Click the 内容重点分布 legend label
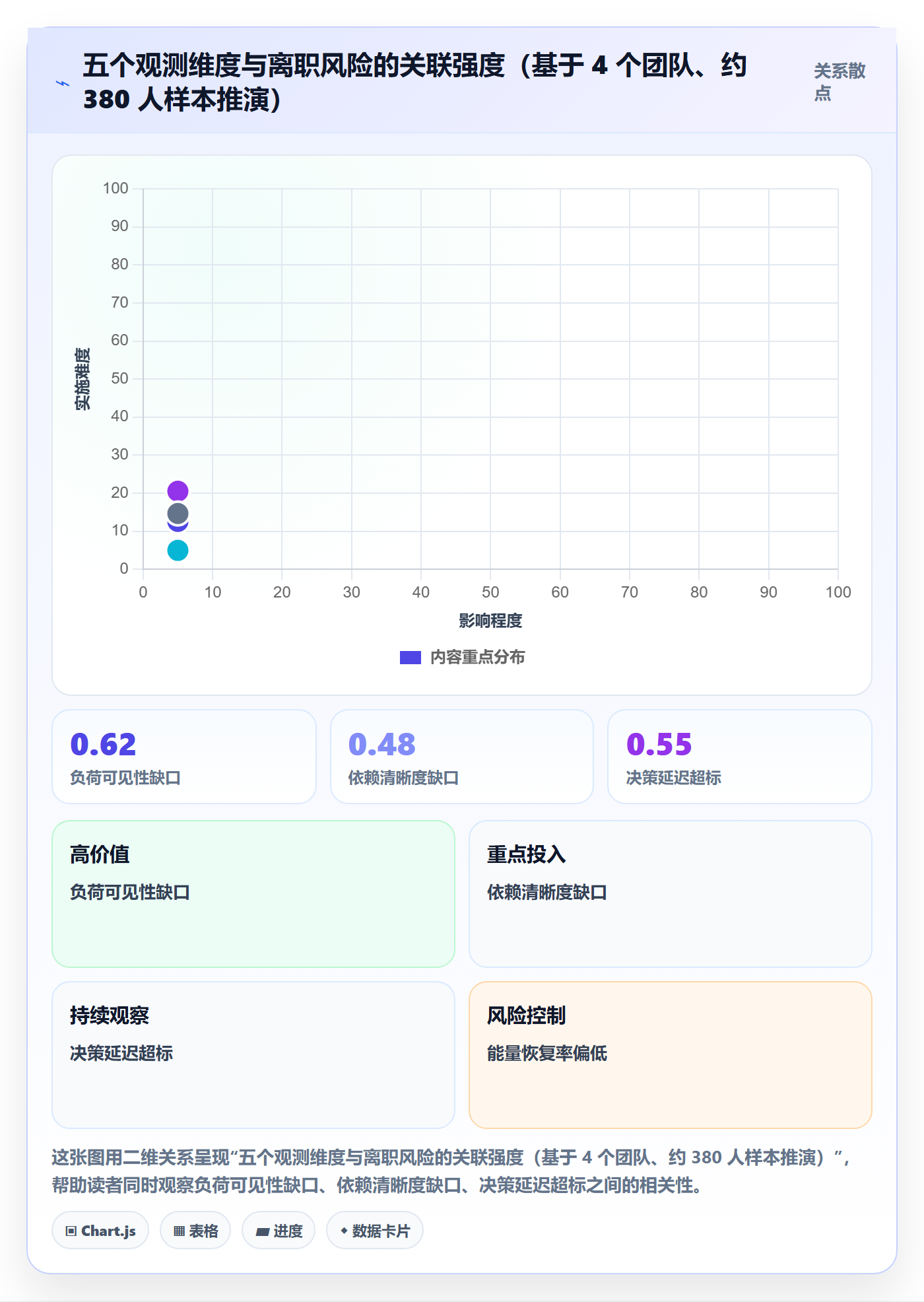 [478, 658]
